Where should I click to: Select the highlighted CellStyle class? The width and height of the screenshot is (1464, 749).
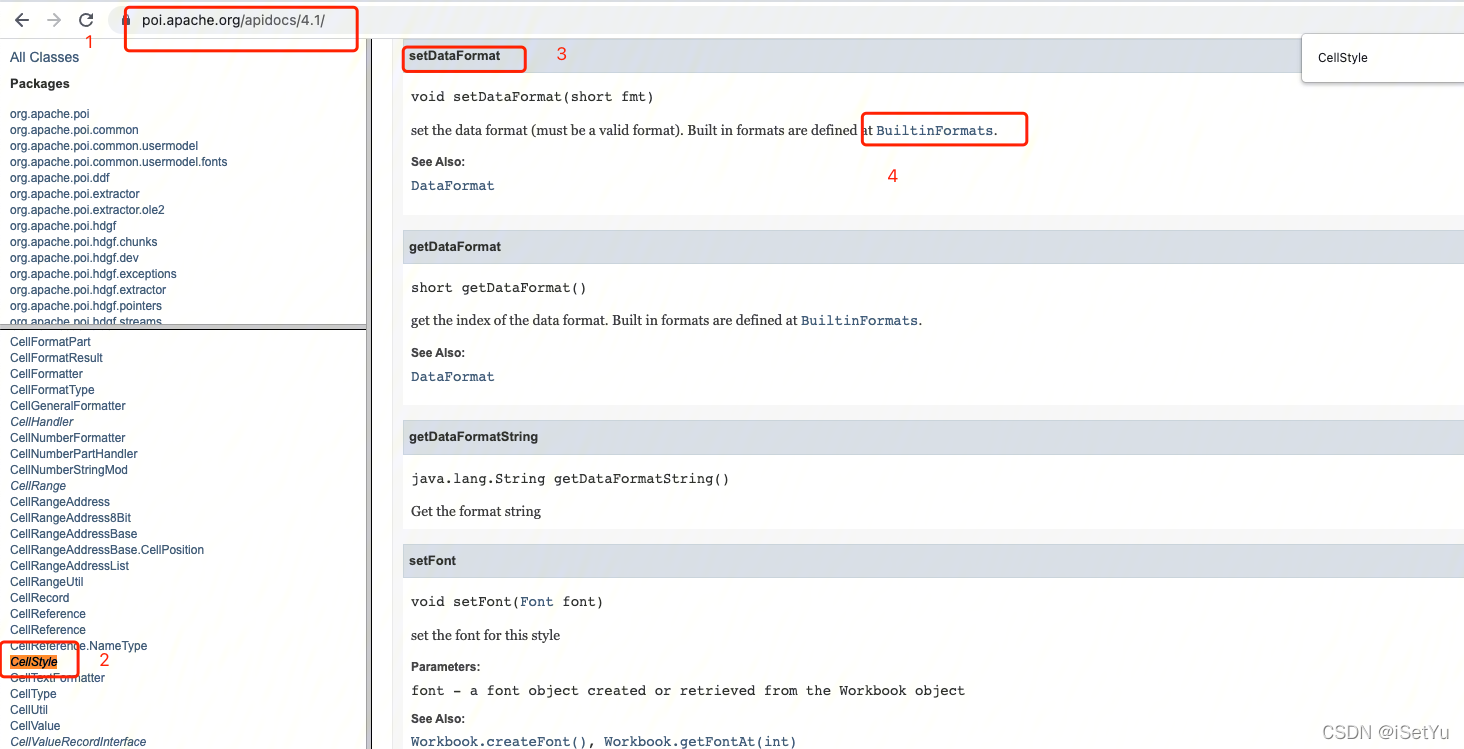click(34, 662)
